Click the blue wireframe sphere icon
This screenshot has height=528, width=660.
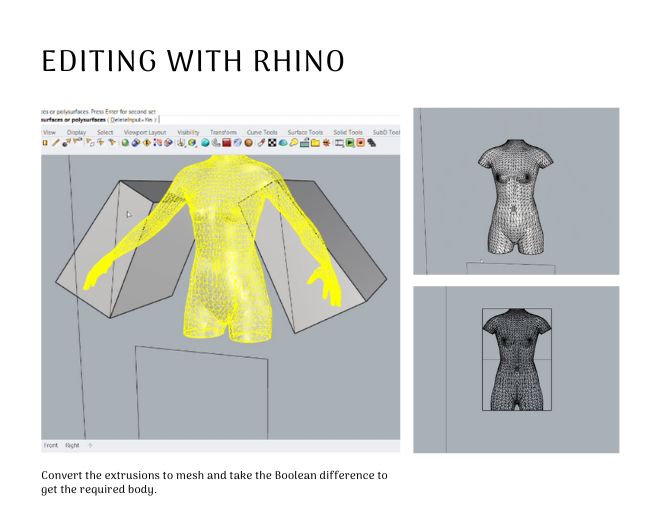click(238, 143)
